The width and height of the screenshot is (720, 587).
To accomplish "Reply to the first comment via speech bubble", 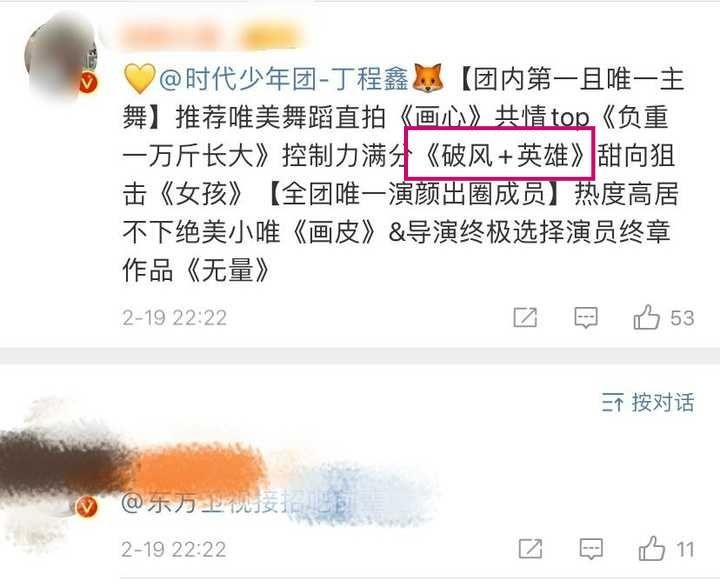I will point(586,317).
